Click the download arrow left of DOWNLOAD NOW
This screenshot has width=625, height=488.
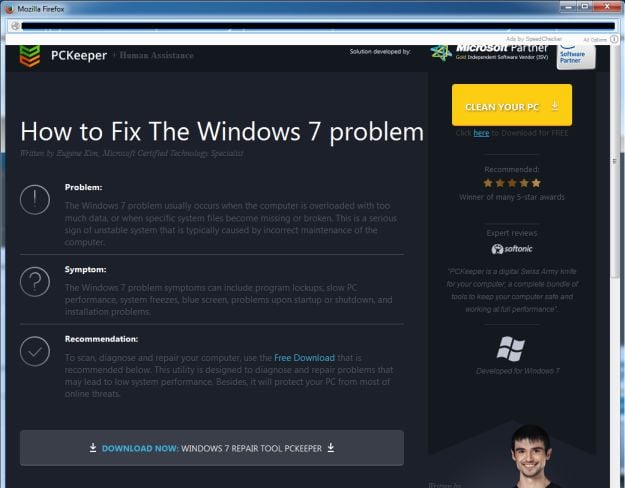click(x=93, y=447)
